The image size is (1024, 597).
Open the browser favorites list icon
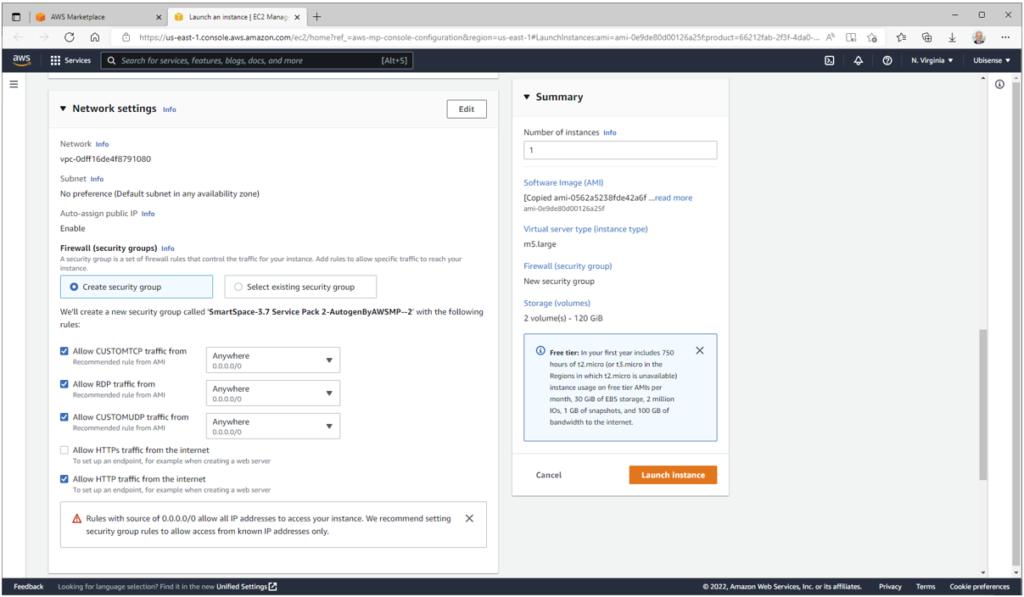click(901, 37)
